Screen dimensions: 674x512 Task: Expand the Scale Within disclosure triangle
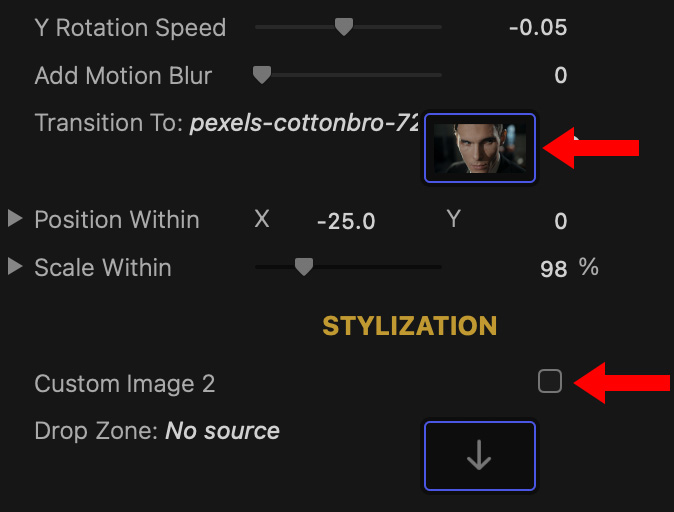(x=15, y=267)
